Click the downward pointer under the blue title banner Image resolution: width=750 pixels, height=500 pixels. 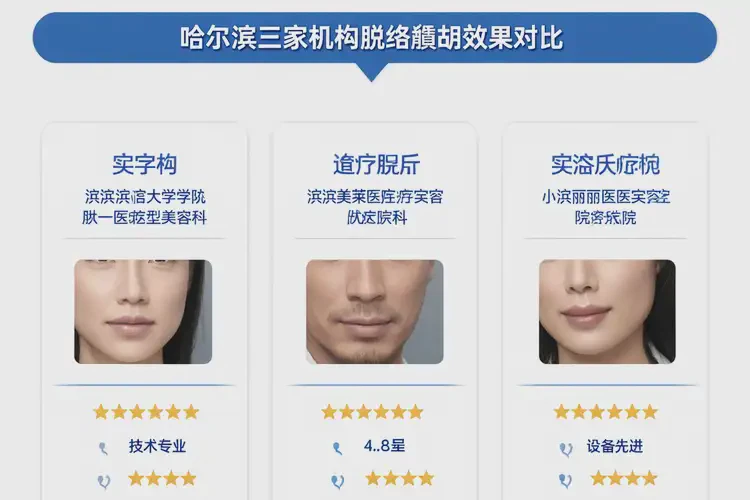coord(372,72)
